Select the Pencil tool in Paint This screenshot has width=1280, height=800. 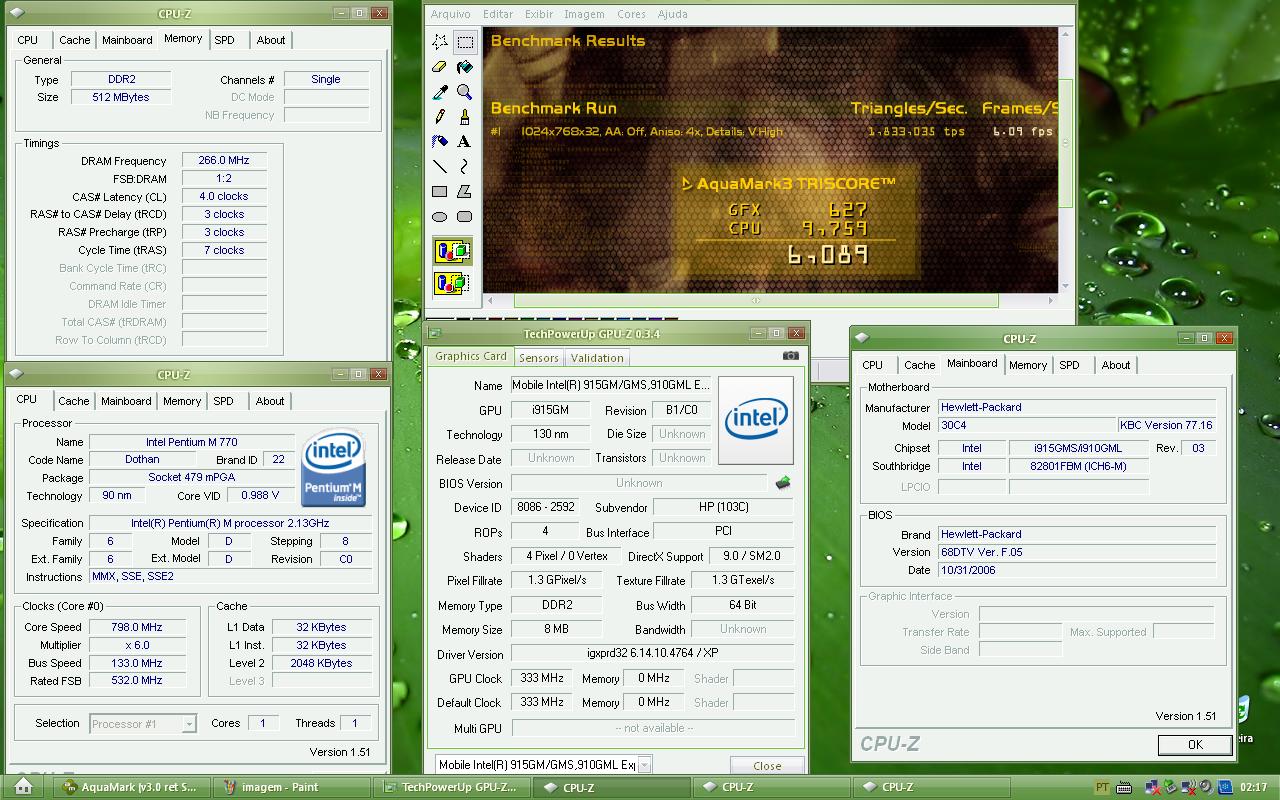click(x=440, y=117)
